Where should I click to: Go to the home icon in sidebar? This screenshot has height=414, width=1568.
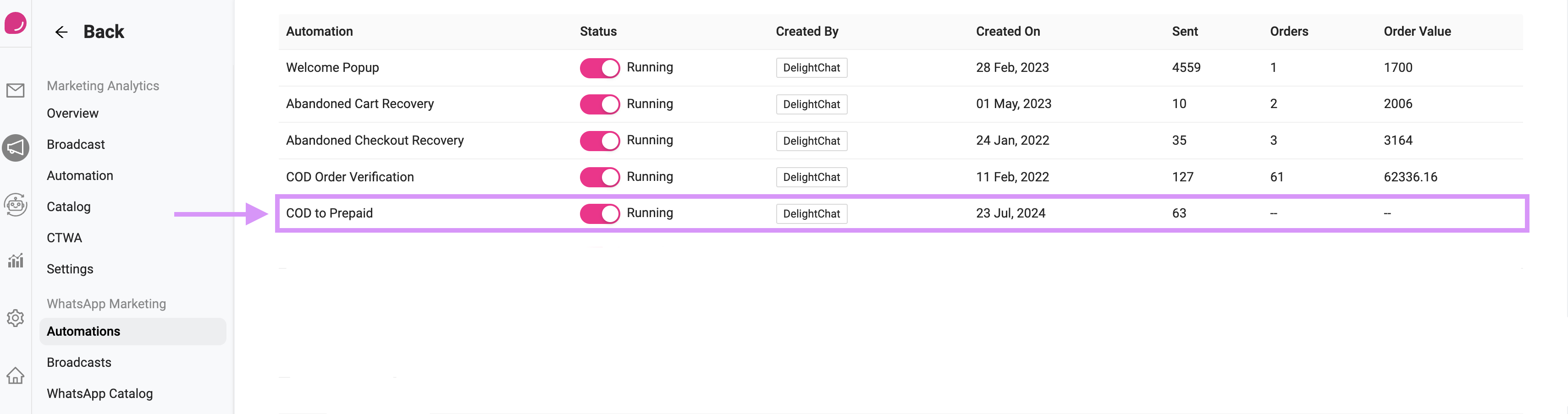(15, 376)
